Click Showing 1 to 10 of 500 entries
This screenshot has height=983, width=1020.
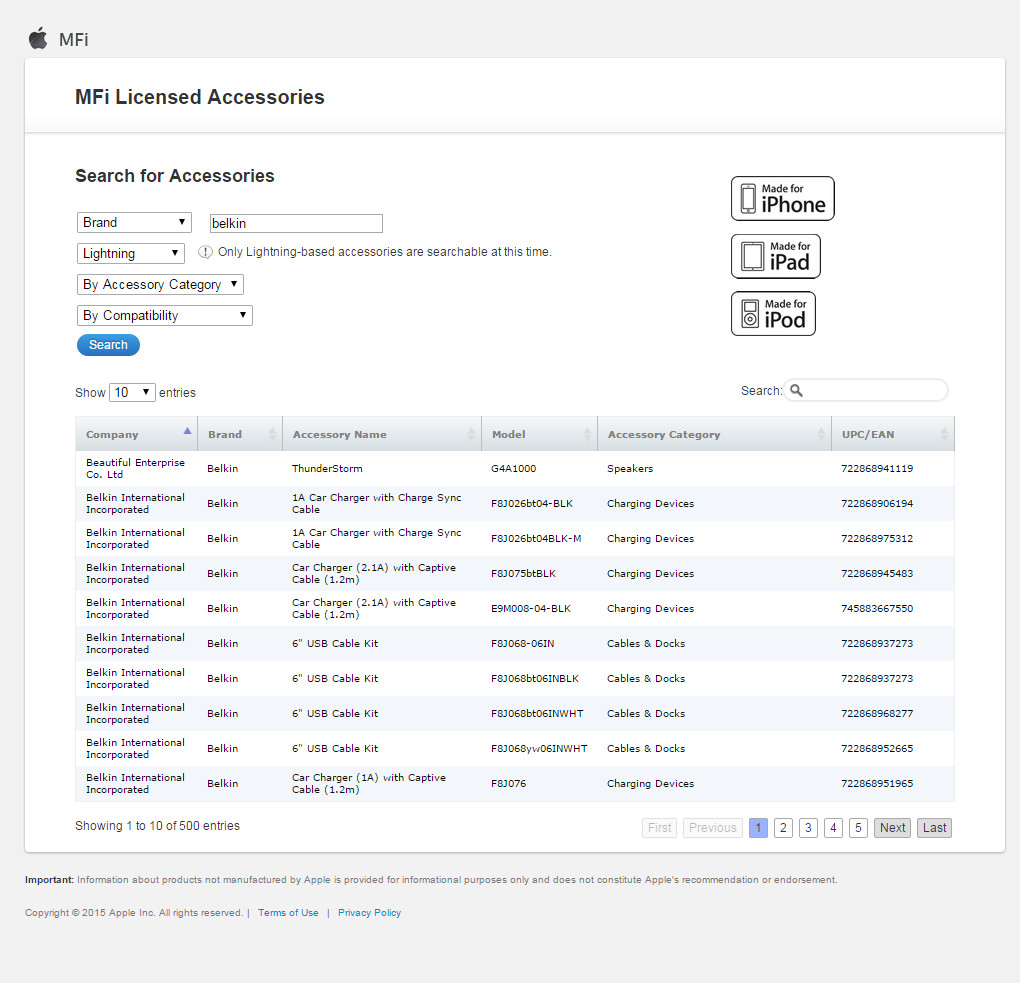[x=157, y=826]
